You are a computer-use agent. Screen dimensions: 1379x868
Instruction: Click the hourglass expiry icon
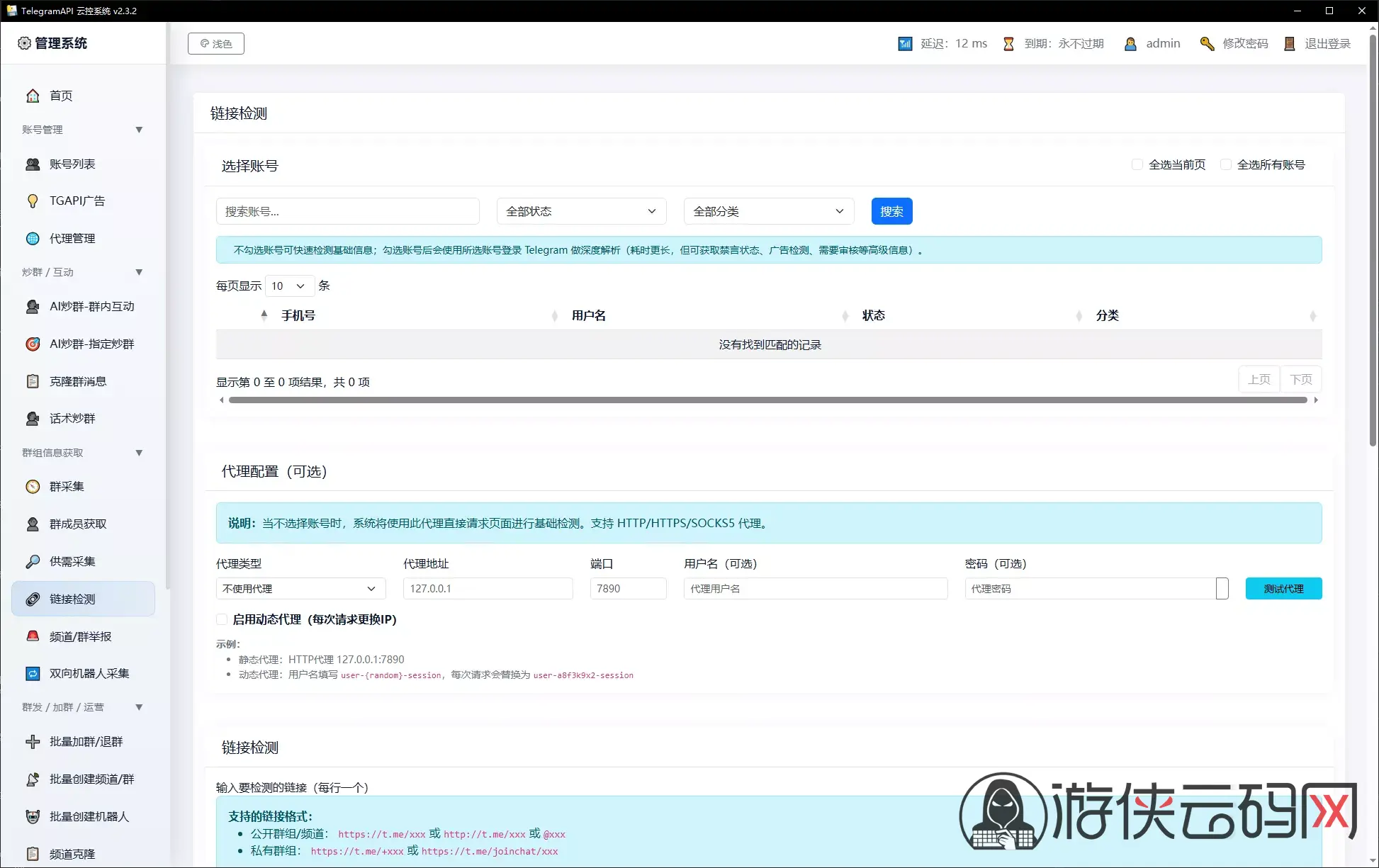click(x=1008, y=44)
